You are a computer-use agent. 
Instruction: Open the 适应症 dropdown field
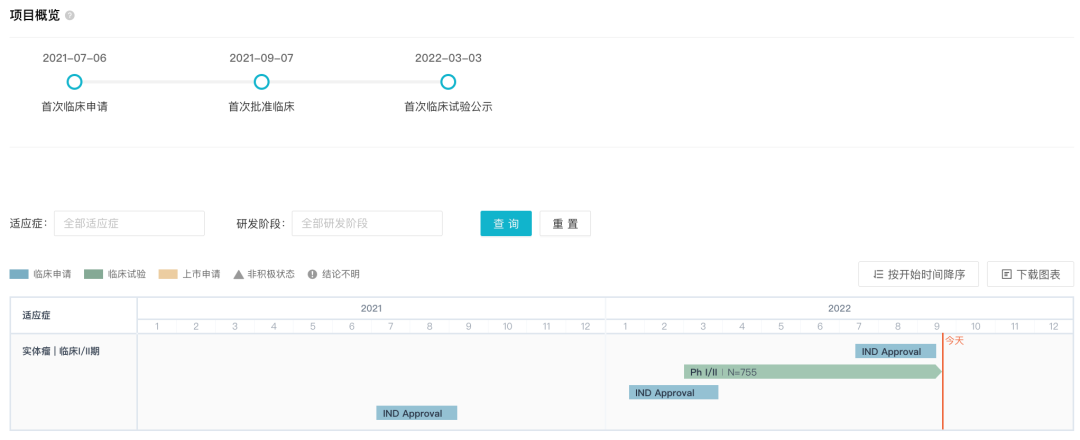click(129, 224)
